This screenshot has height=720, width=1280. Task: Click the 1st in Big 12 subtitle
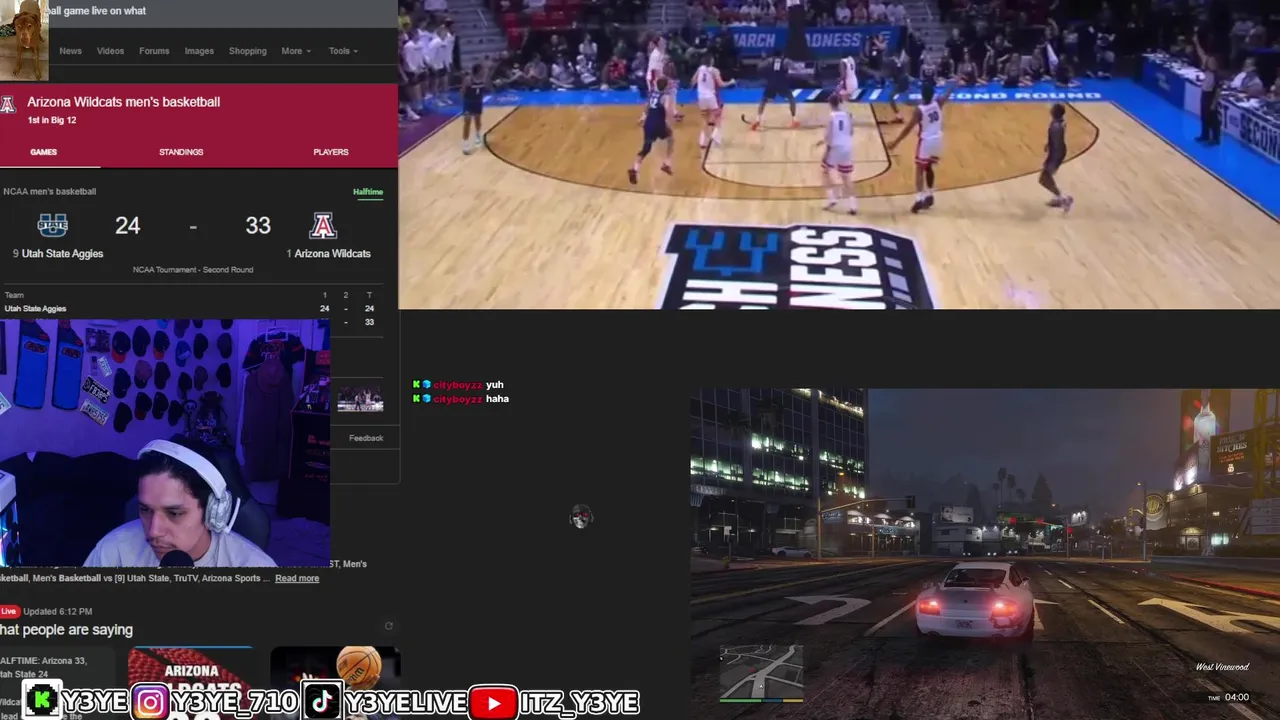tap(52, 120)
